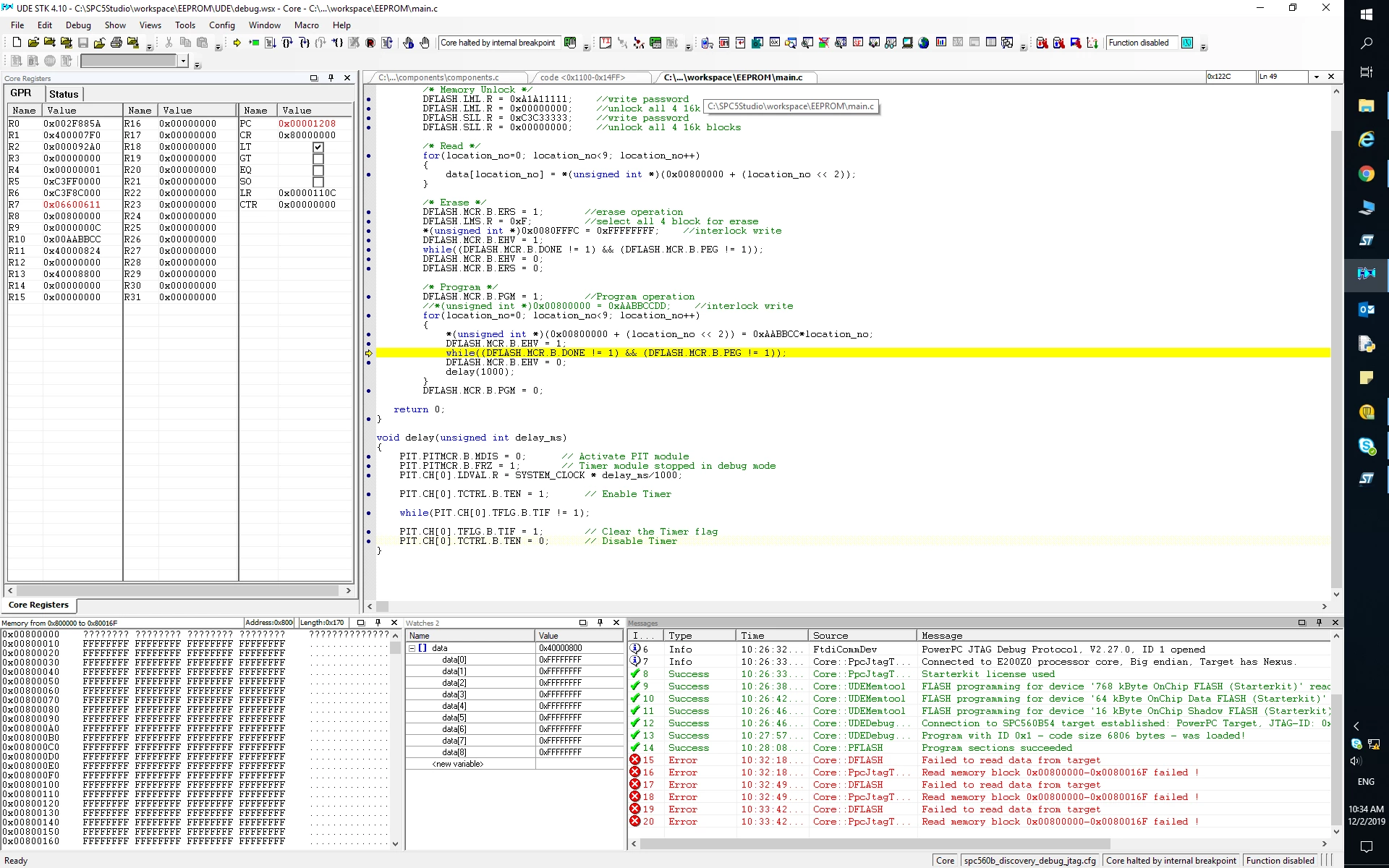1389x868 pixels.
Task: Click the Print icon in toolbar
Action: pyautogui.click(x=116, y=43)
